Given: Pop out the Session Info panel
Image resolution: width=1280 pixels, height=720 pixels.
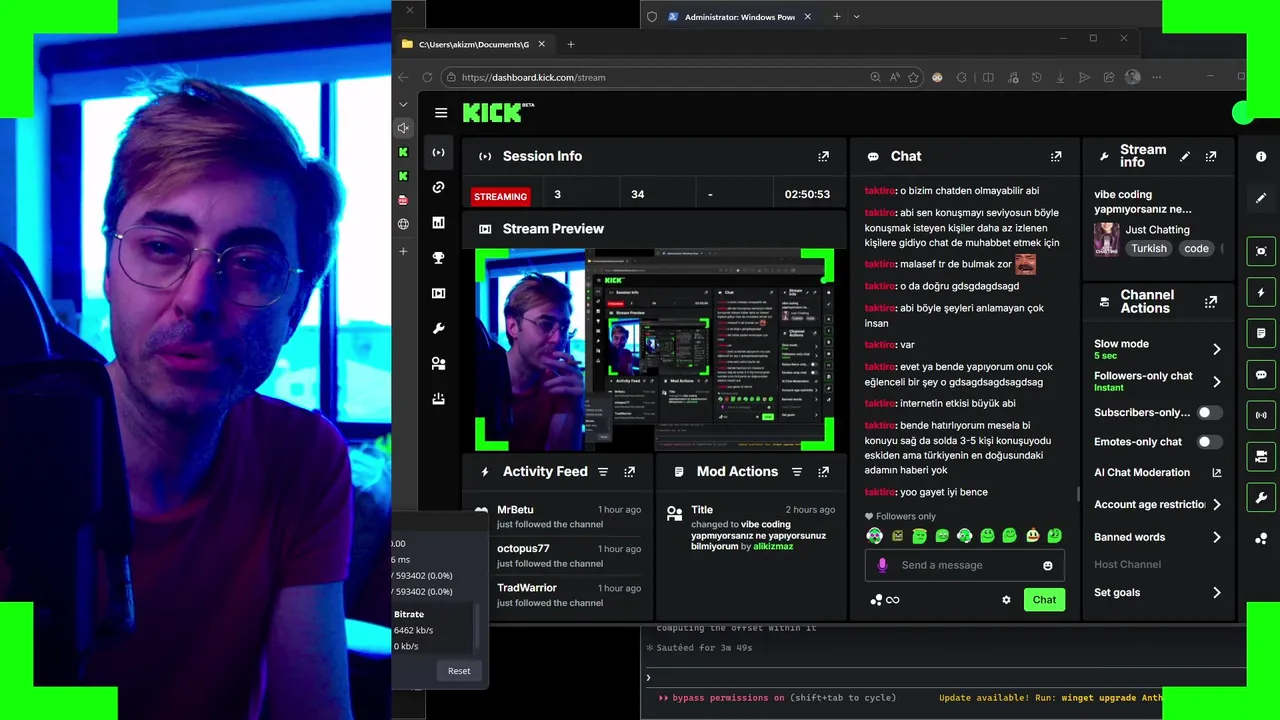Looking at the screenshot, I should click(823, 156).
